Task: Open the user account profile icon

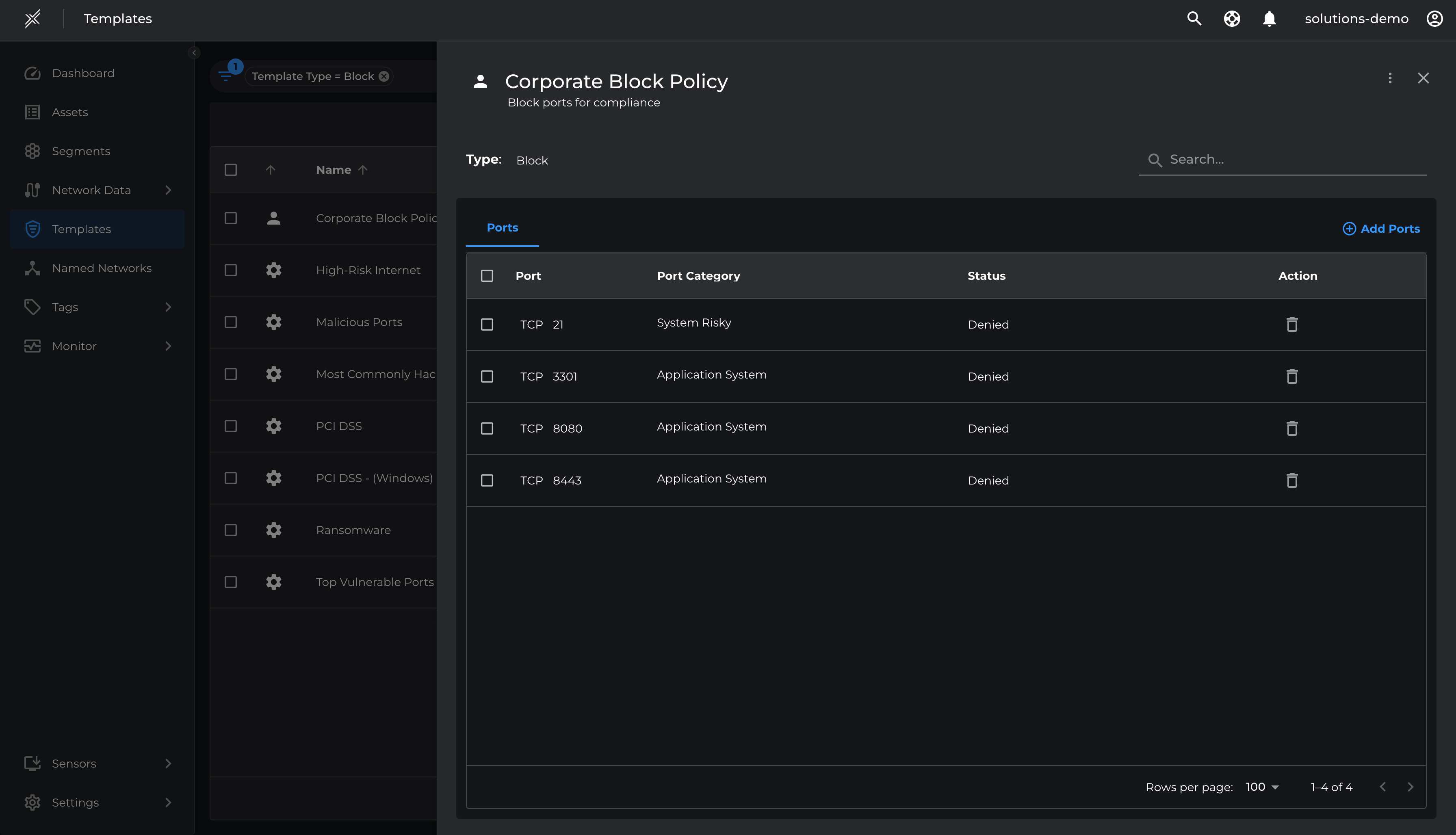Action: (x=1434, y=19)
